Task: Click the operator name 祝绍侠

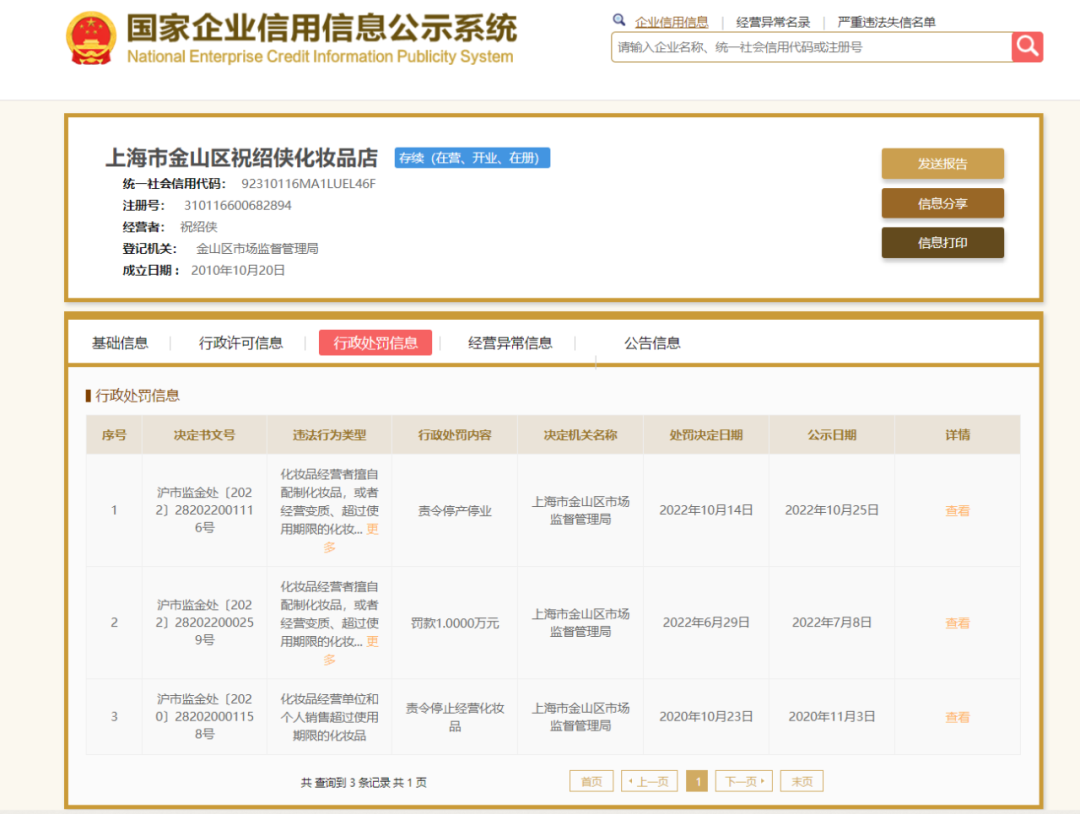Action: click(x=198, y=227)
